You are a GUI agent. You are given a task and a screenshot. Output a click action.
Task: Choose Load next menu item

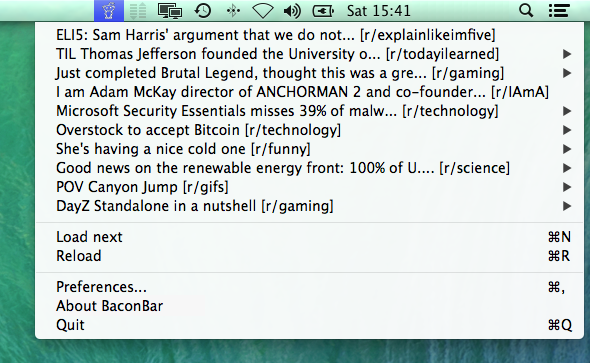[x=309, y=237]
